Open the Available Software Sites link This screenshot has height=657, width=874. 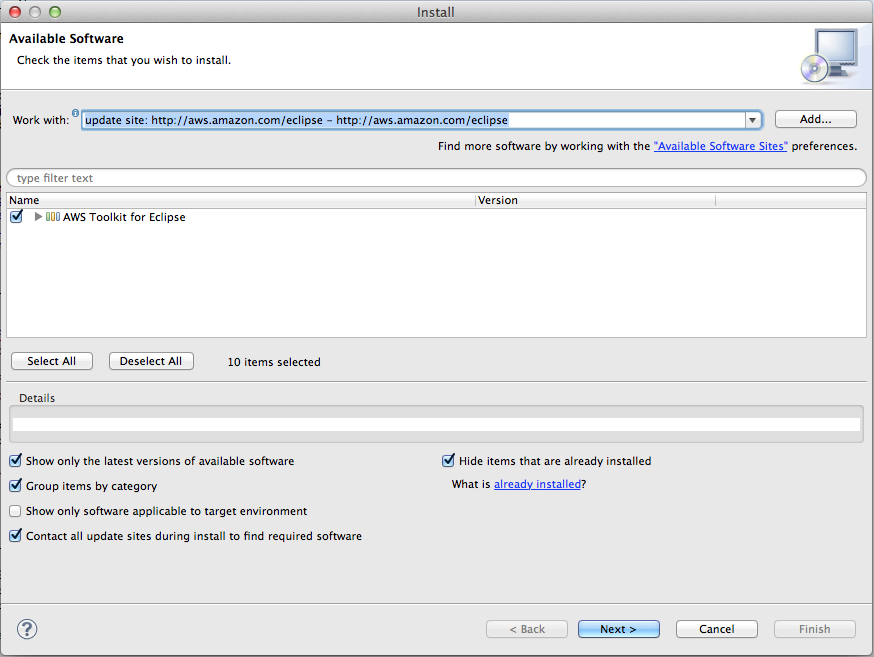point(720,146)
